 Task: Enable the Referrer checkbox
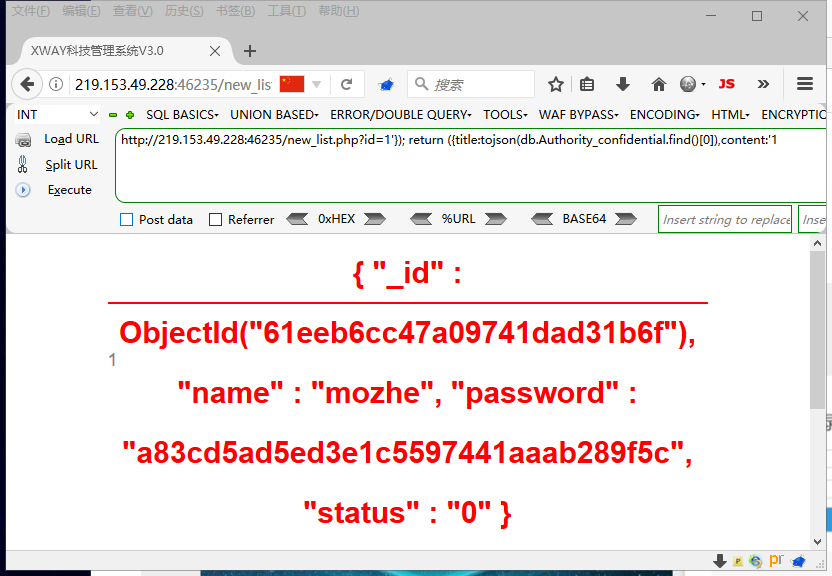215,220
